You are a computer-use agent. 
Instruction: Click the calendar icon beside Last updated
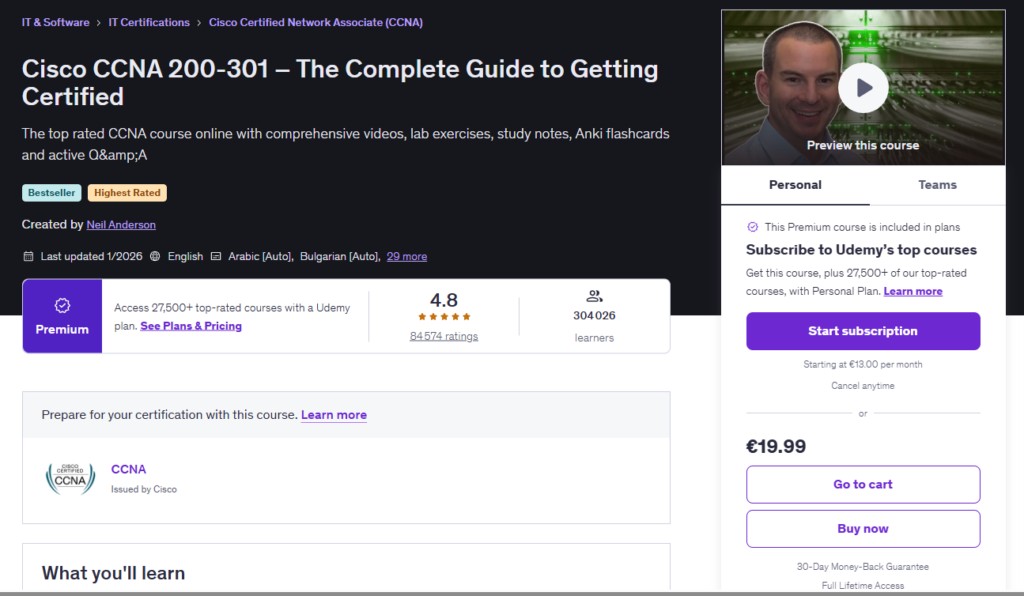[x=29, y=256]
